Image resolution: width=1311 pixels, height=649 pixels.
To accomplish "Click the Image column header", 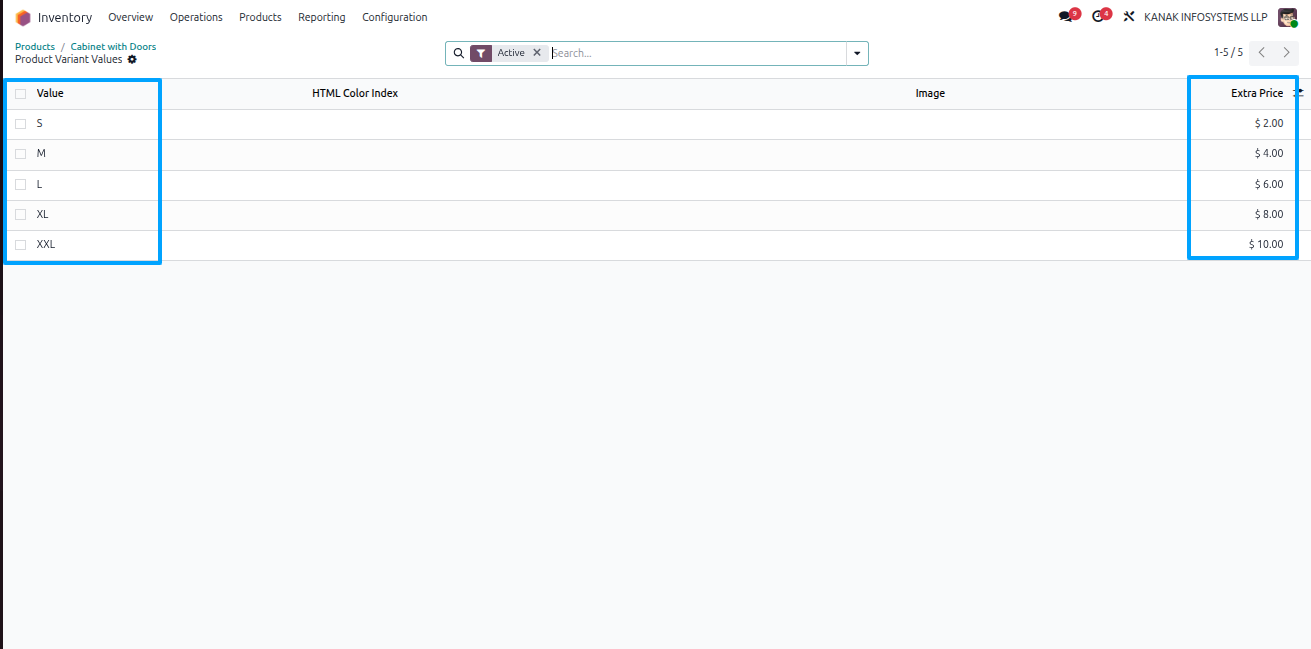I will click(x=930, y=93).
